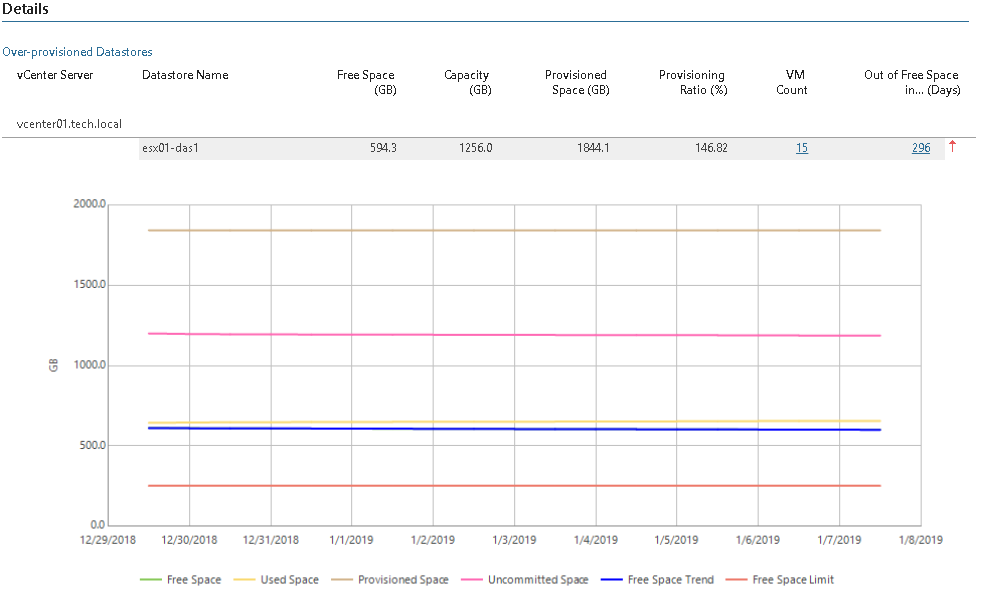The width and height of the screenshot is (982, 594).
Task: Click the Free Space Limit legend swatch
Action: coord(736,580)
